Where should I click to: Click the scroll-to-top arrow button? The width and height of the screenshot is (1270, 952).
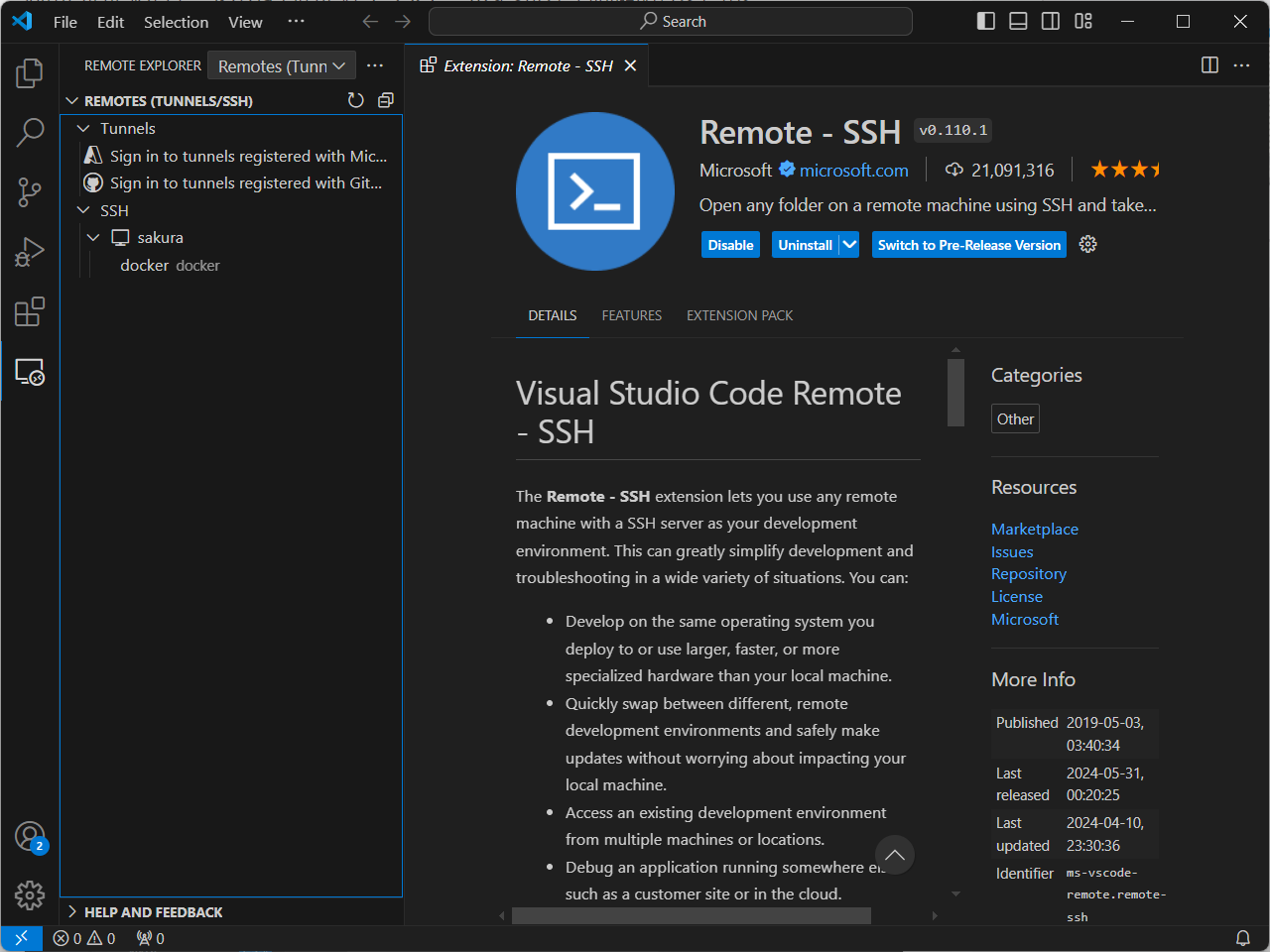[x=895, y=855]
